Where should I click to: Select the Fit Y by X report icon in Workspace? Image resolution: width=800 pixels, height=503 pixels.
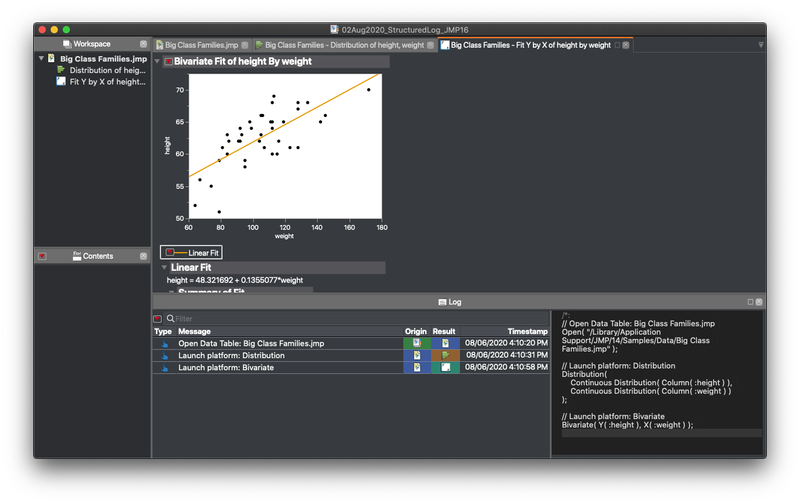61,82
